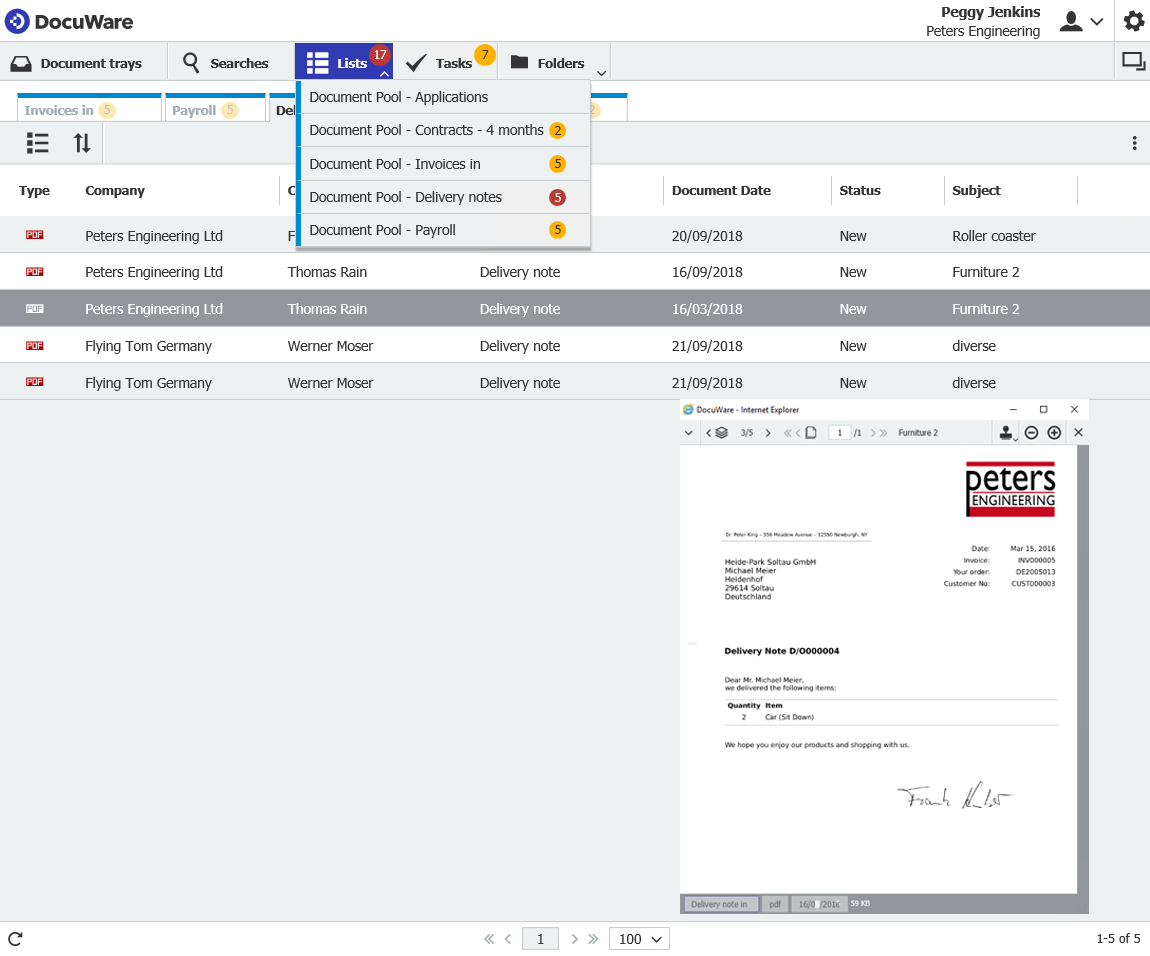Image resolution: width=1150 pixels, height=956 pixels.
Task: Switch to the Invoices in tab
Action: 59,110
